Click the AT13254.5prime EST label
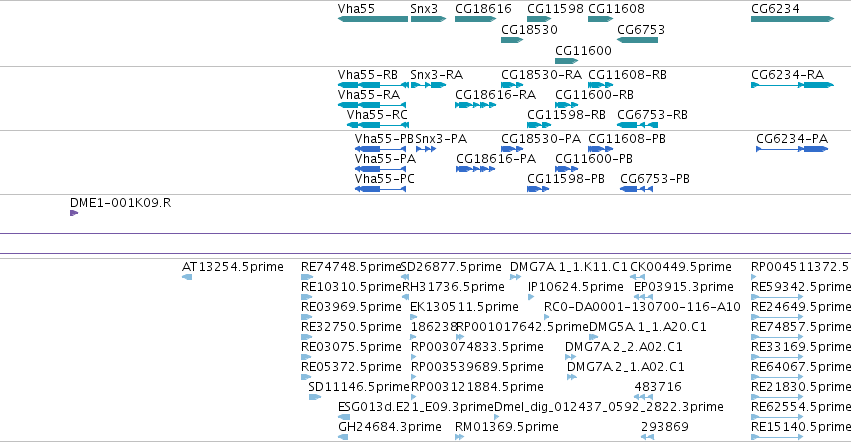This screenshot has width=851, height=442. coord(233,267)
